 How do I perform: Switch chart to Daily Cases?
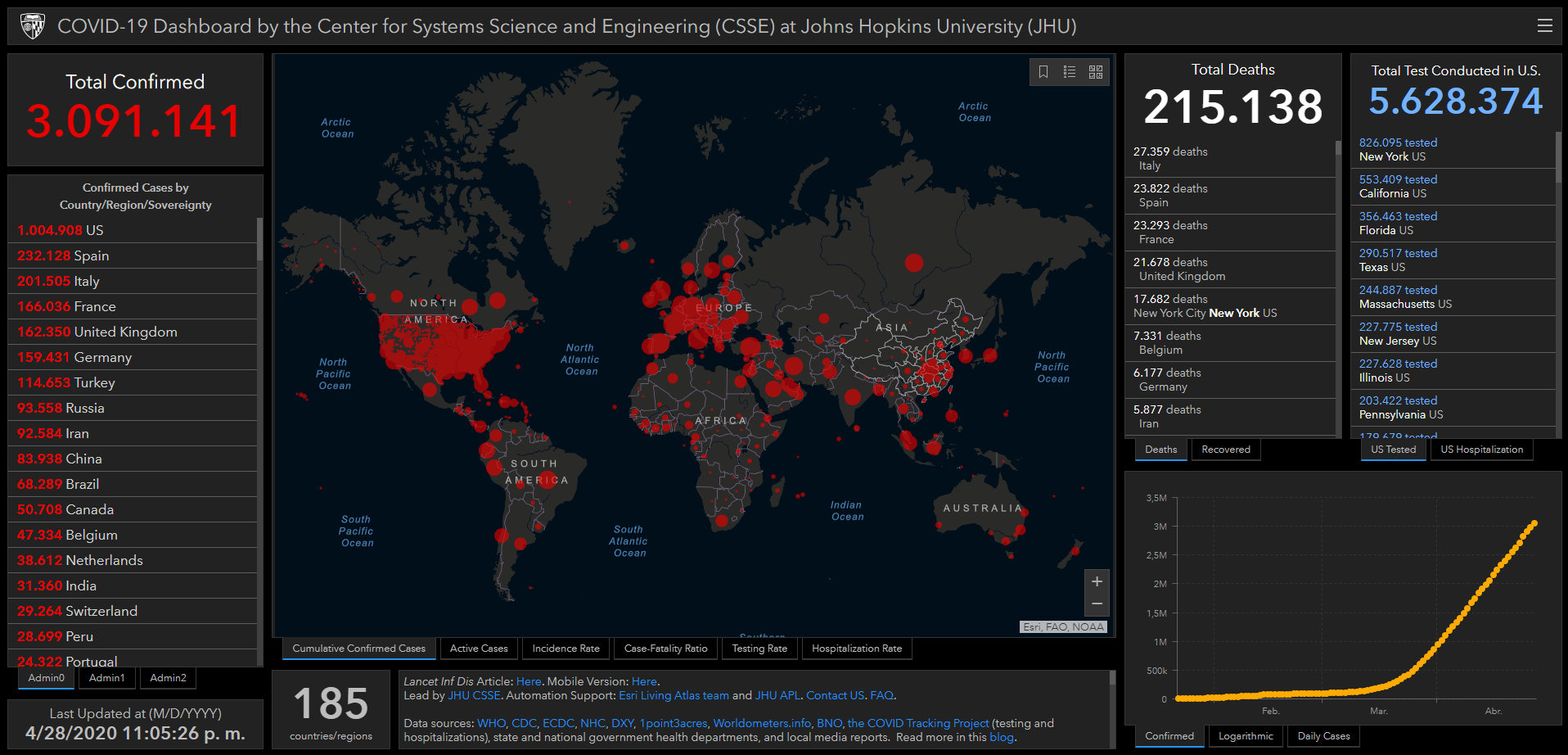click(1323, 736)
